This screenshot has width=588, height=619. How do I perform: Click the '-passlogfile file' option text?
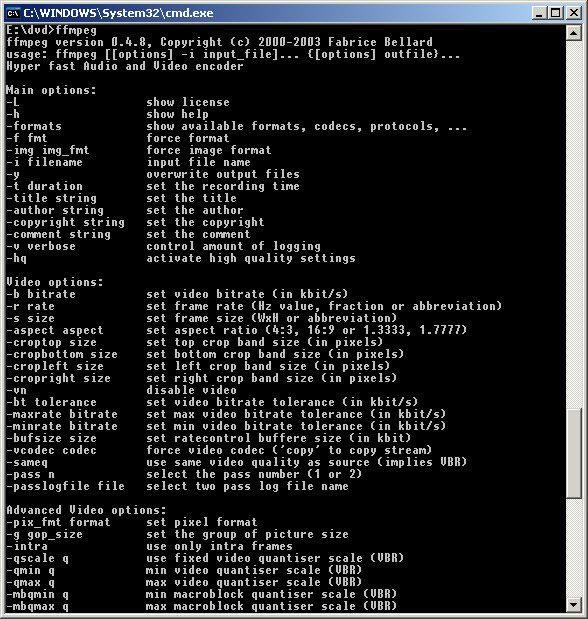pyautogui.click(x=66, y=486)
